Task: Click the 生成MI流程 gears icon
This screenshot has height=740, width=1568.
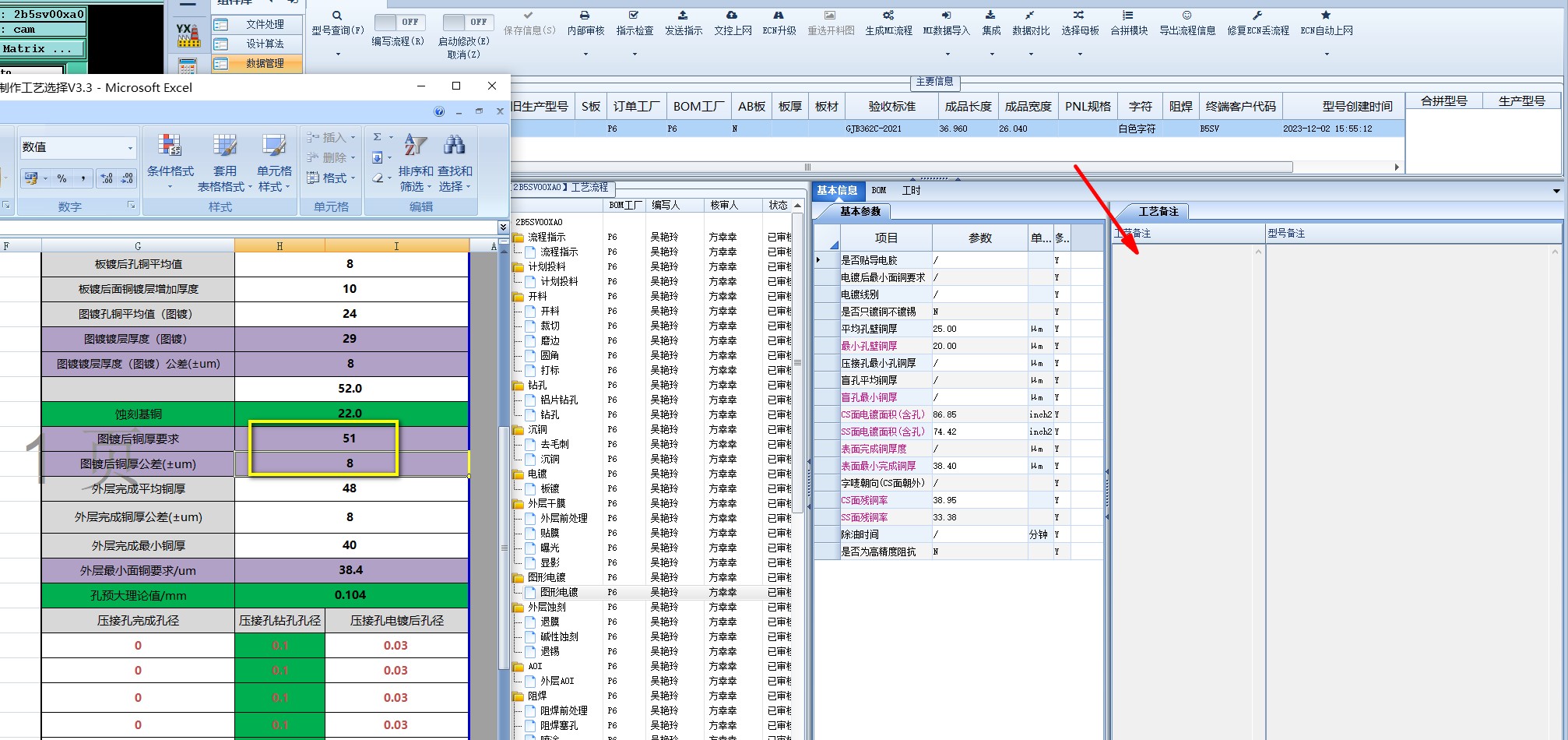Action: (x=888, y=16)
